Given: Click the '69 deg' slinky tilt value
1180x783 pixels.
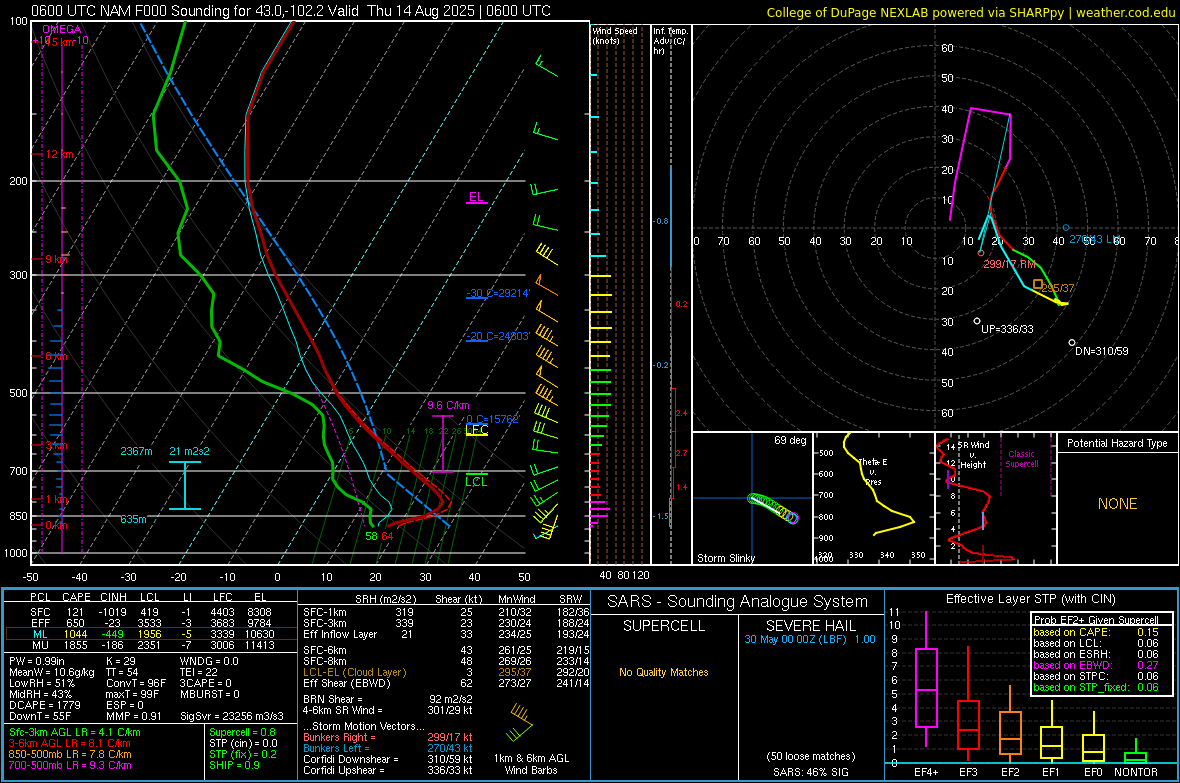Looking at the screenshot, I should click(x=790, y=440).
